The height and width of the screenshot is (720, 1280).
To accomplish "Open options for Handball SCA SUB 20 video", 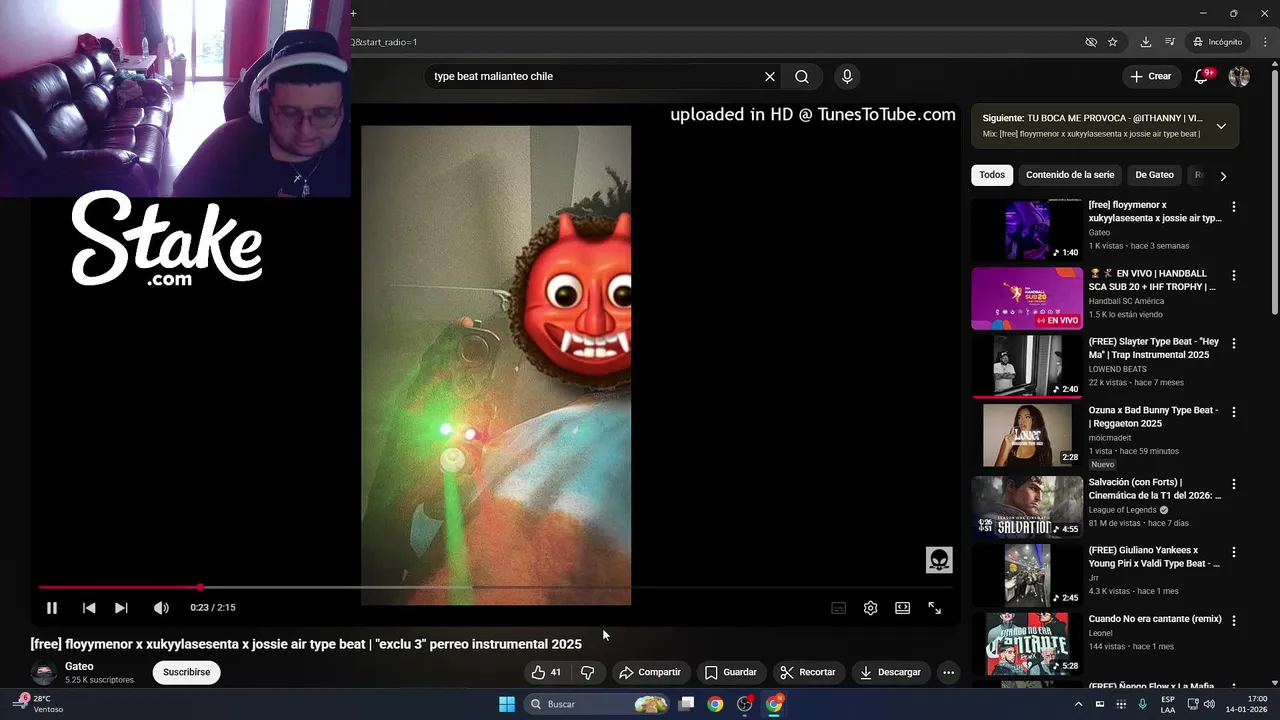I will coord(1233,275).
